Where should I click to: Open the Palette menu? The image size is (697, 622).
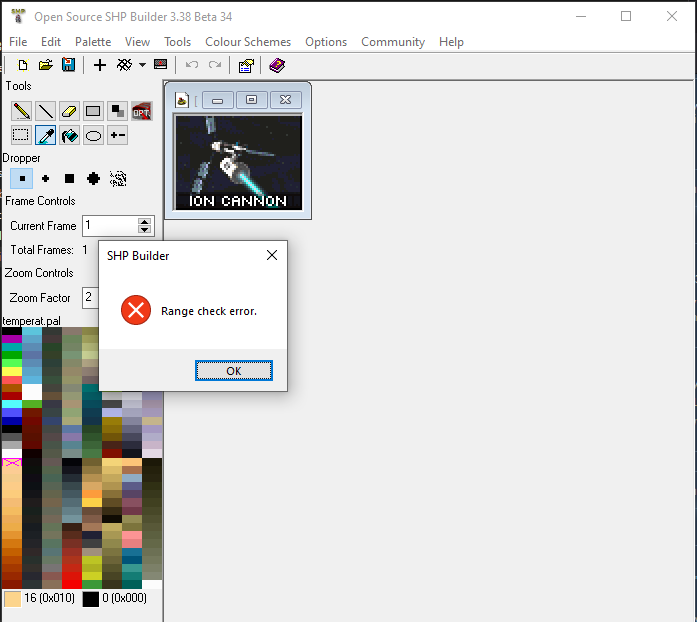tap(92, 42)
